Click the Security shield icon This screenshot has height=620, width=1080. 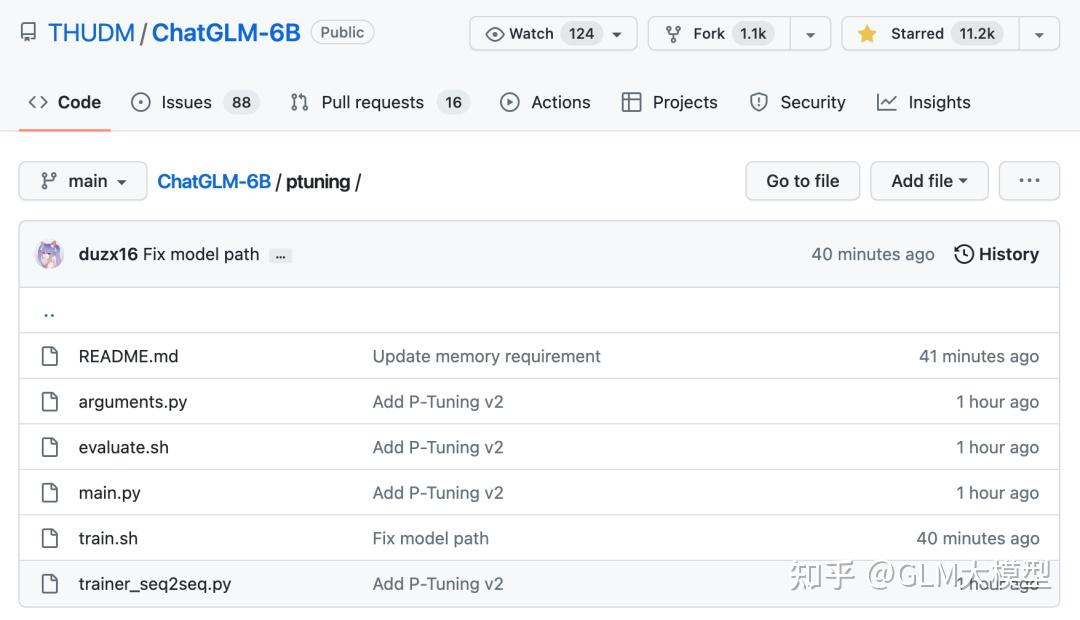(758, 102)
